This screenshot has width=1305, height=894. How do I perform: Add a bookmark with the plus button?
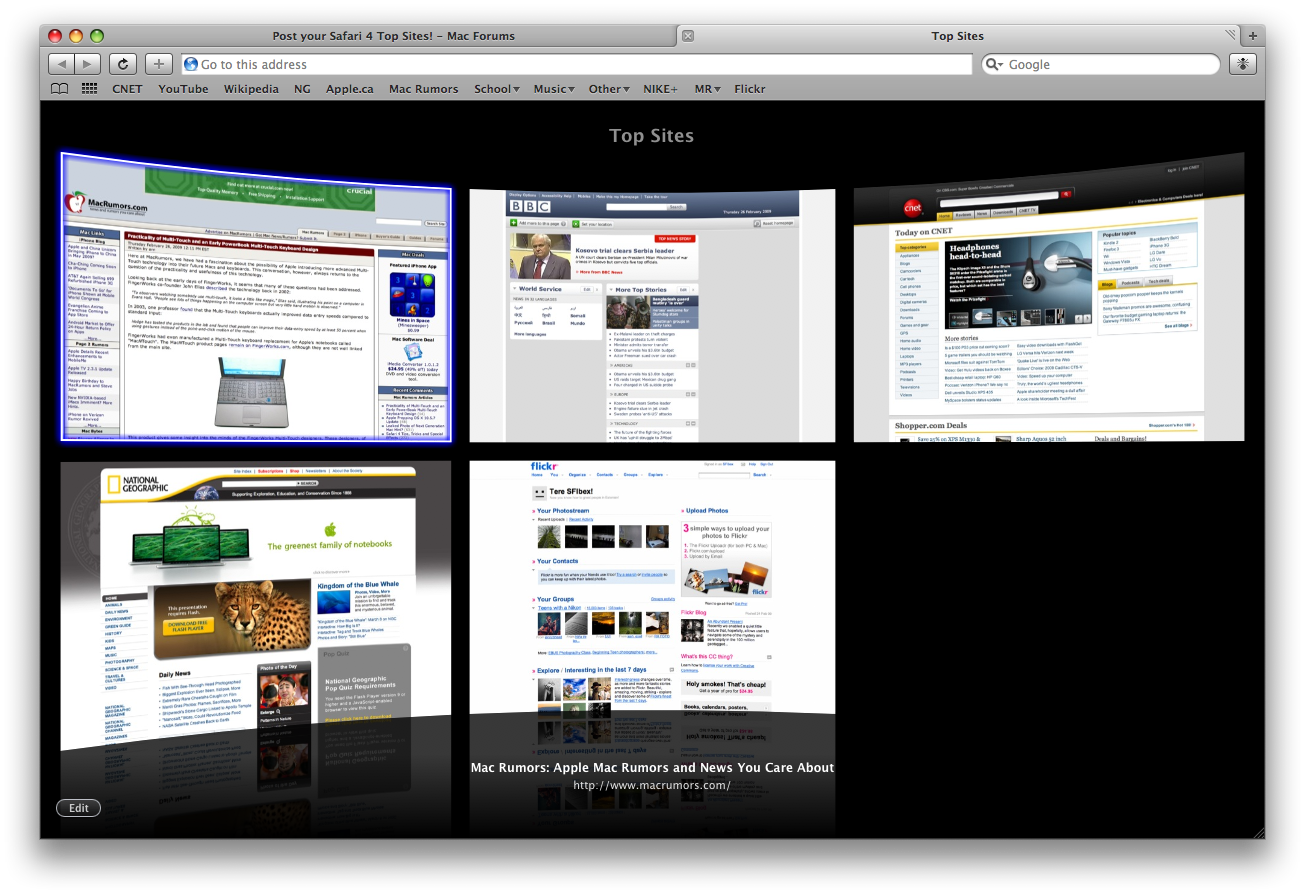(x=159, y=64)
